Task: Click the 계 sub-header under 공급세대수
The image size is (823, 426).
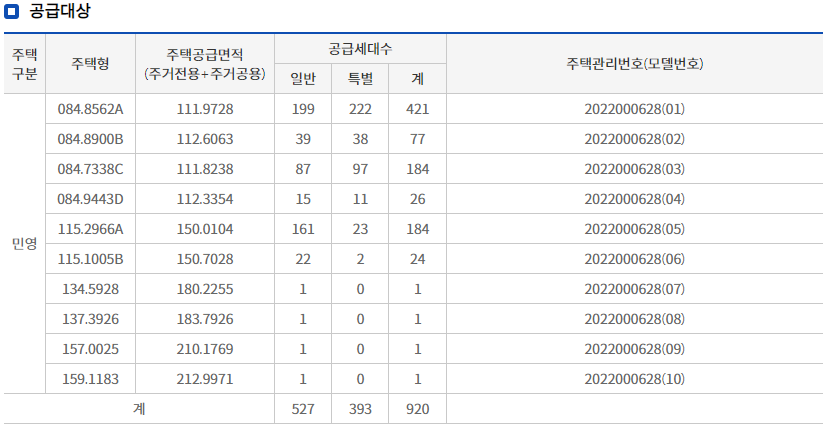Action: tap(418, 79)
